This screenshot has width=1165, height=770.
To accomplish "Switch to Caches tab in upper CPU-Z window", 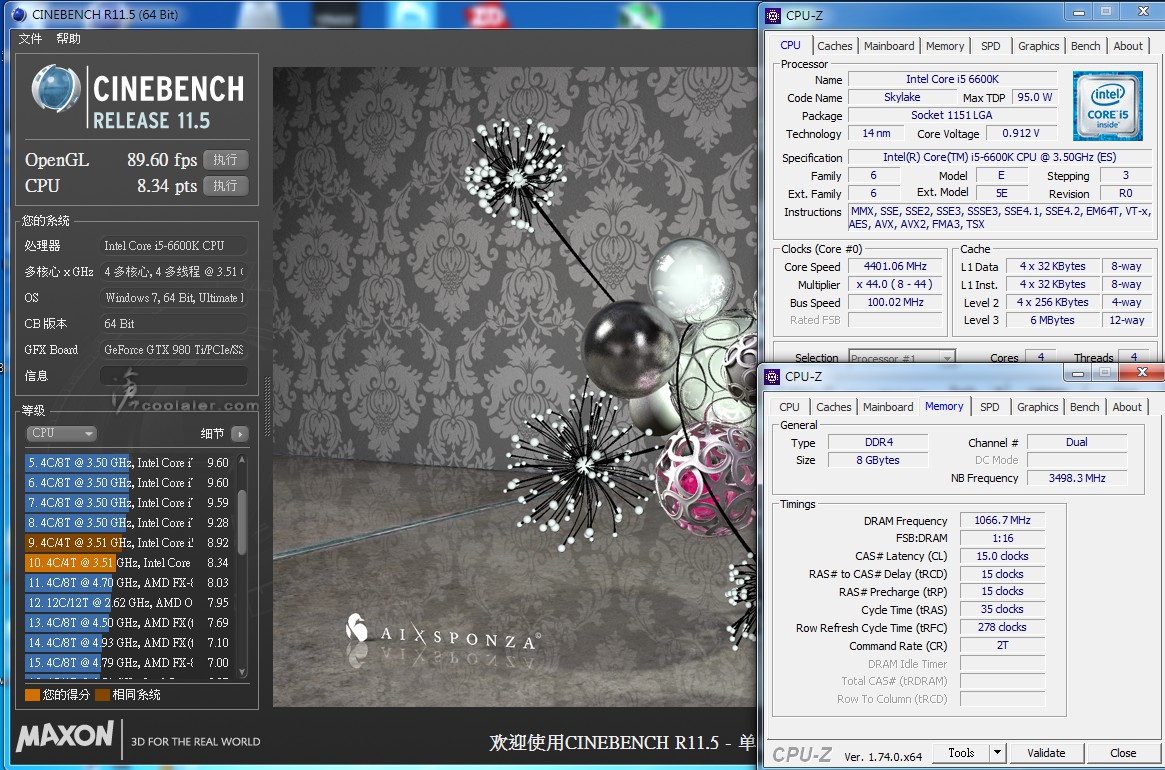I will point(835,46).
